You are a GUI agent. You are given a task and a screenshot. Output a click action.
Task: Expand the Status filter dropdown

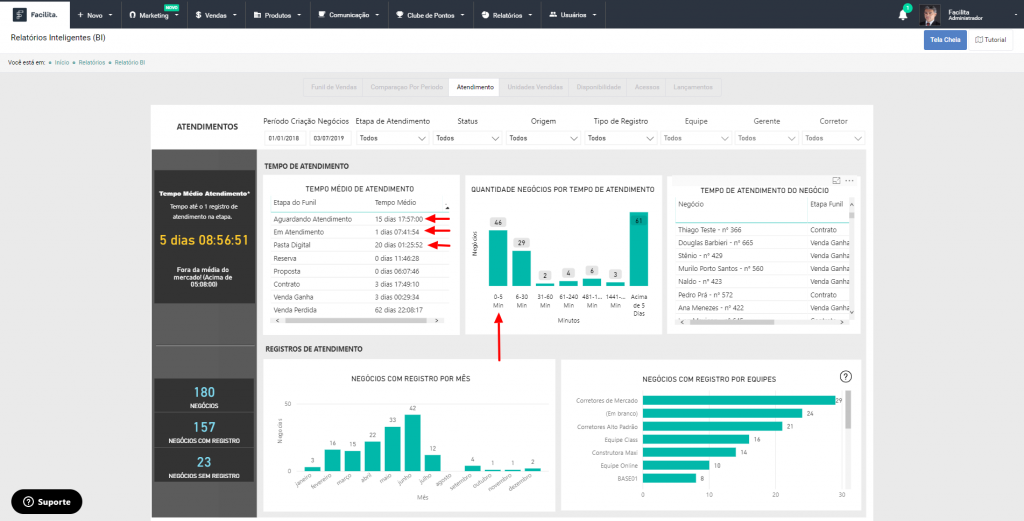[467, 139]
